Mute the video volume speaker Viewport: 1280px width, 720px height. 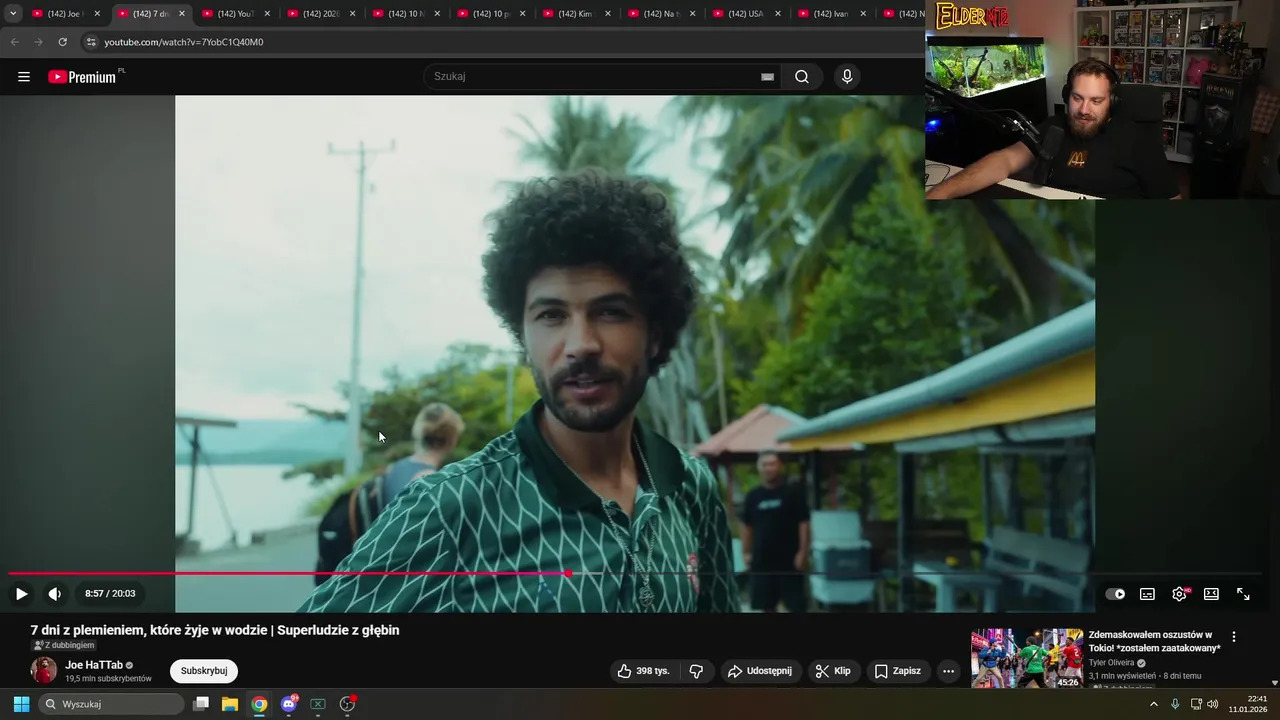coord(55,594)
